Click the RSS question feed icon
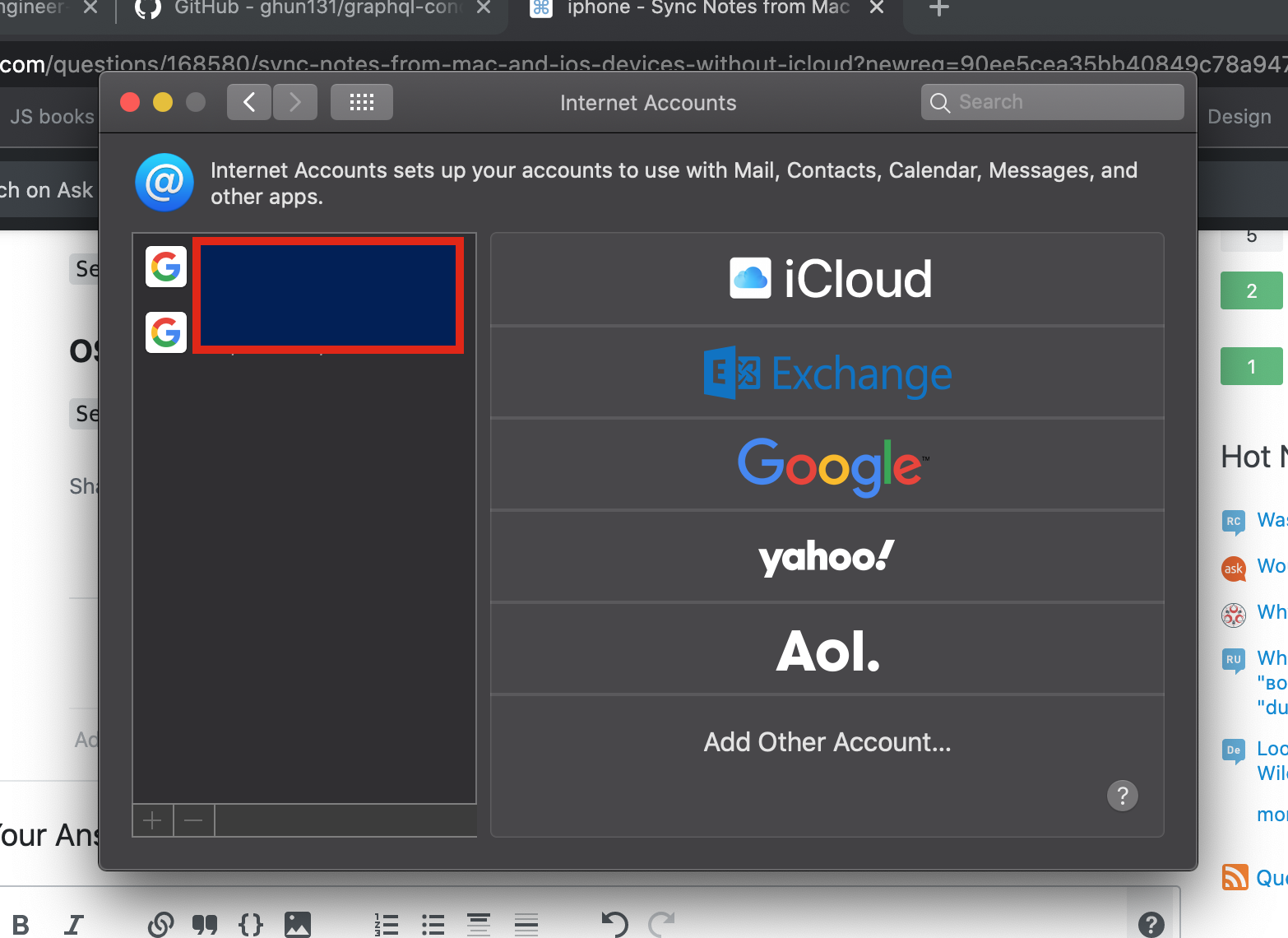 click(x=1235, y=877)
